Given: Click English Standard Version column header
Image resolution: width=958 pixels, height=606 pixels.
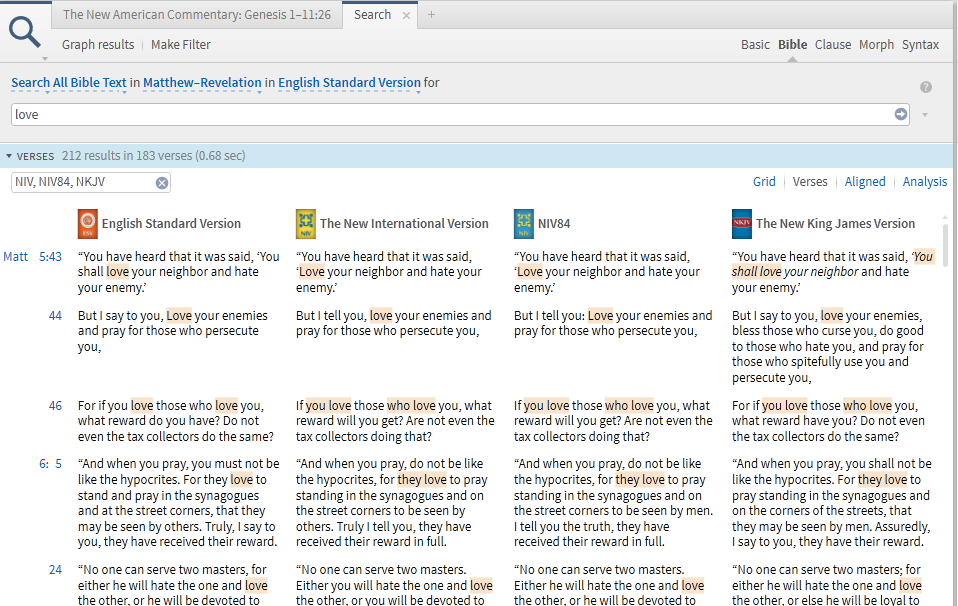Looking at the screenshot, I should 171,224.
